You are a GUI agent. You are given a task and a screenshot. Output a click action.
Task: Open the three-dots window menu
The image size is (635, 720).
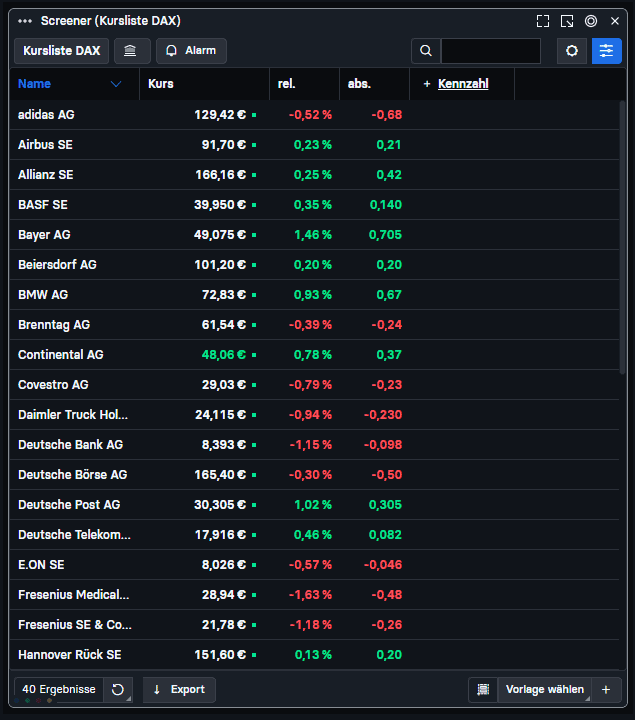25,21
